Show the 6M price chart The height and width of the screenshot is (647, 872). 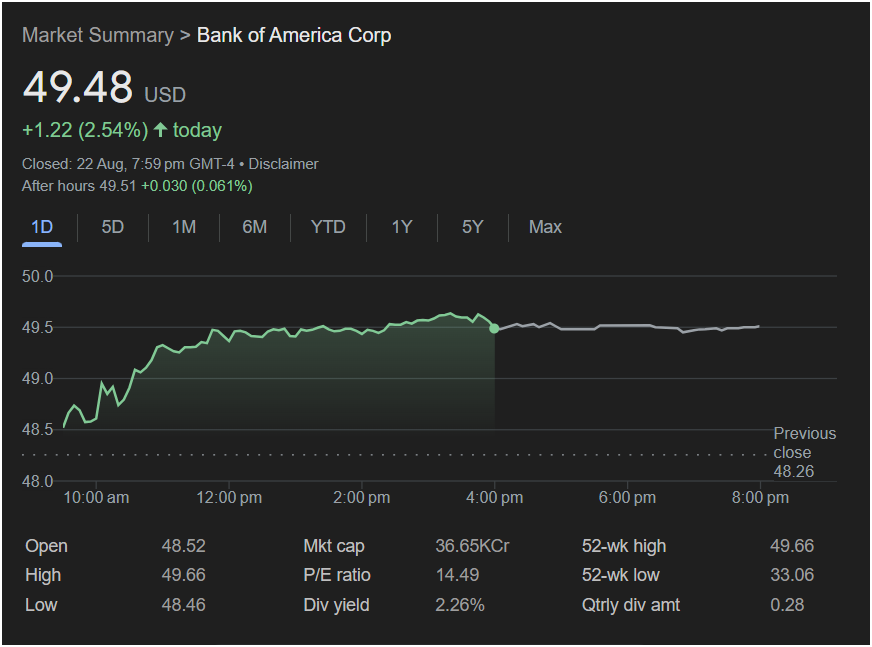[x=255, y=227]
